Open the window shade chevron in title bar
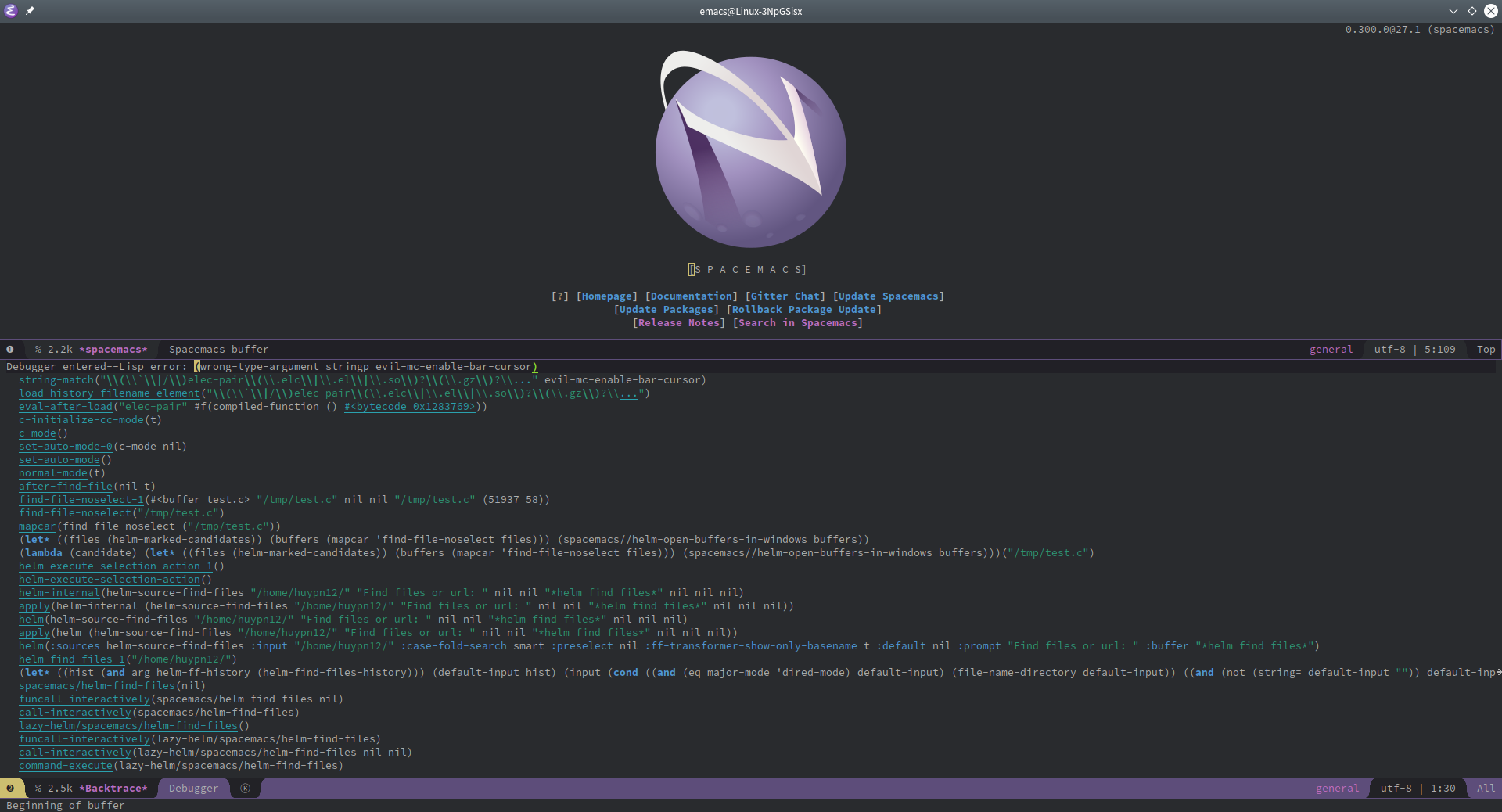Viewport: 1502px width, 812px height. click(1453, 11)
